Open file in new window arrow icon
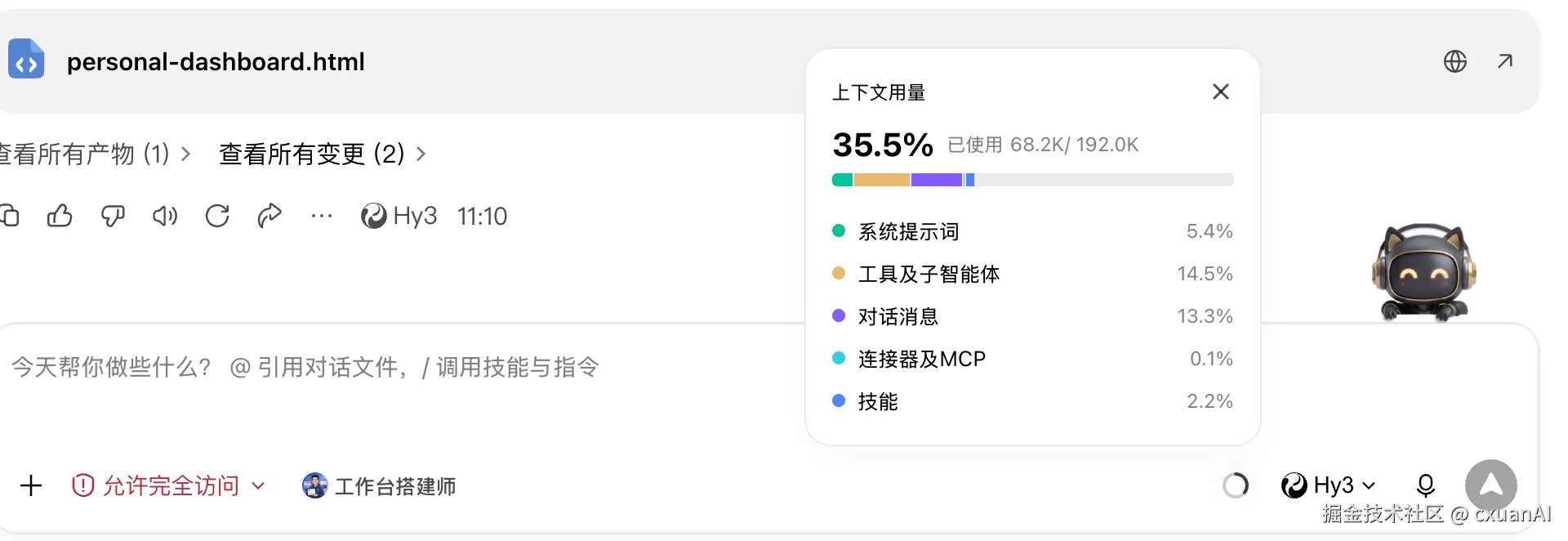The width and height of the screenshot is (1568, 541). click(x=1505, y=61)
